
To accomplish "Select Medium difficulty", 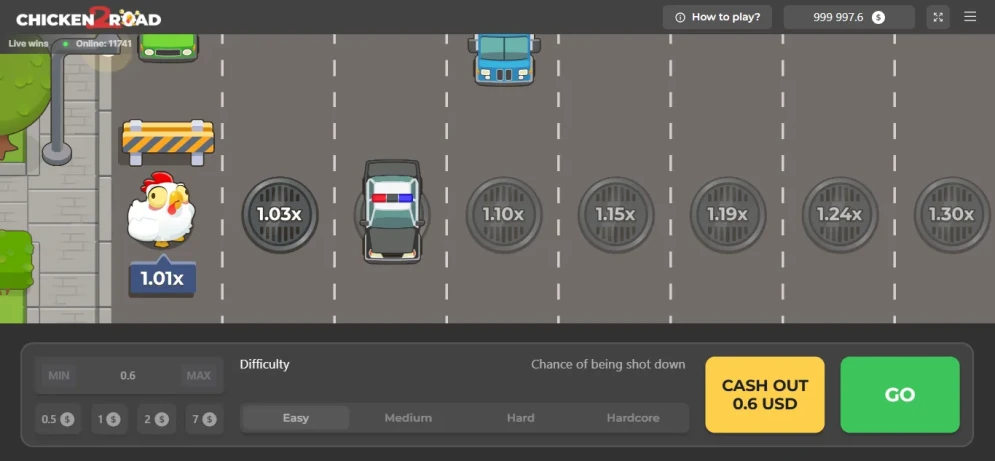I will click(408, 418).
